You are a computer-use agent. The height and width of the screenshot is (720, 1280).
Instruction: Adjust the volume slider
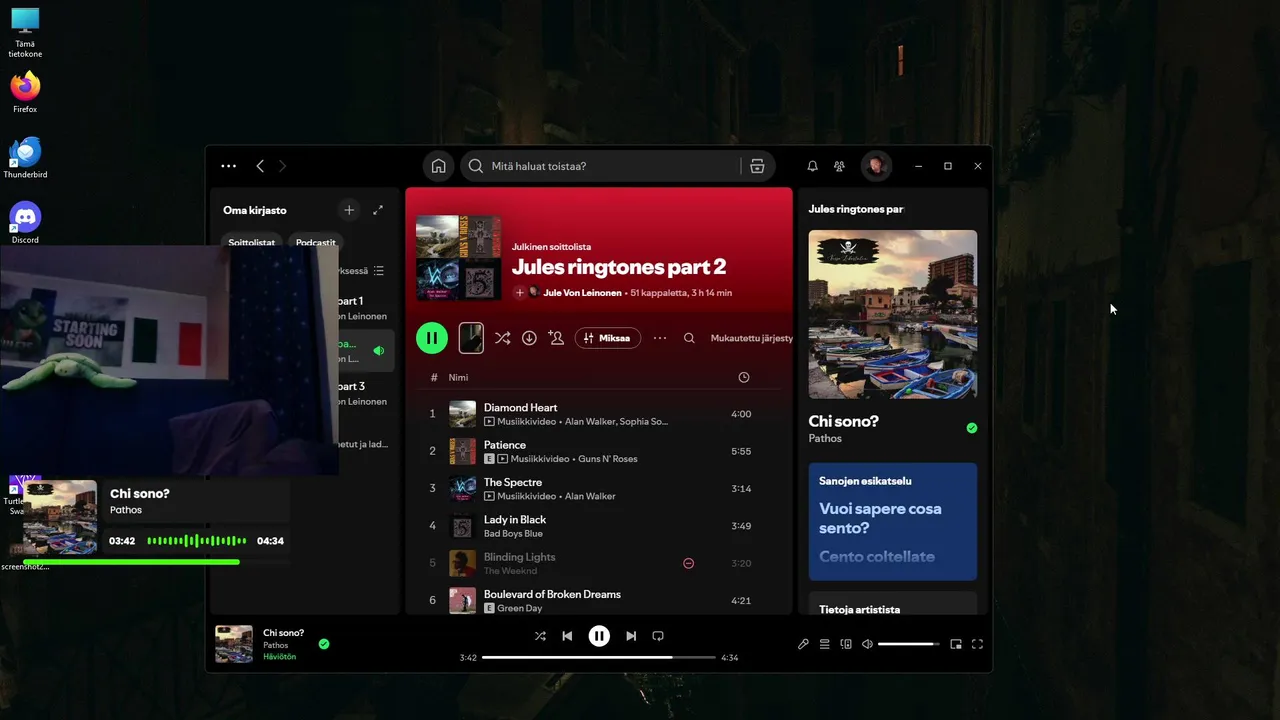(x=908, y=644)
